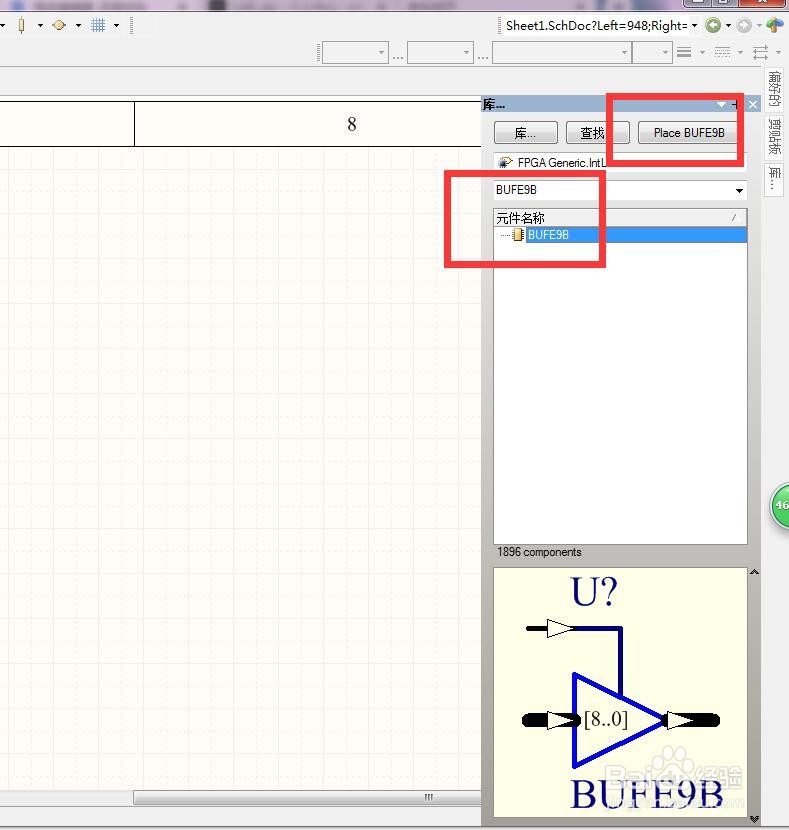Open the Back history dropdown arrow
This screenshot has height=830, width=789.
(x=728, y=25)
